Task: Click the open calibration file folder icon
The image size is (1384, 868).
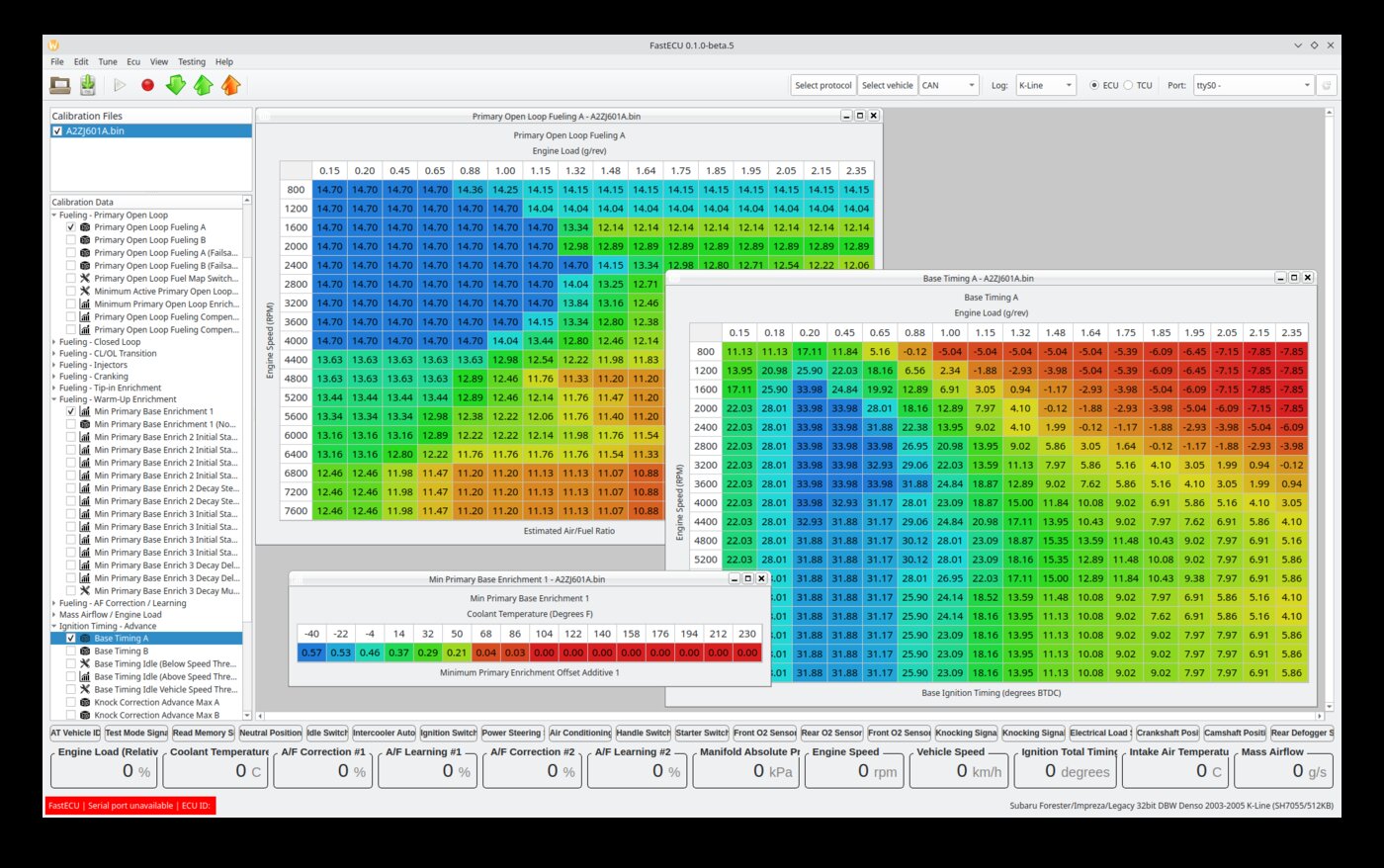Action: [60, 85]
